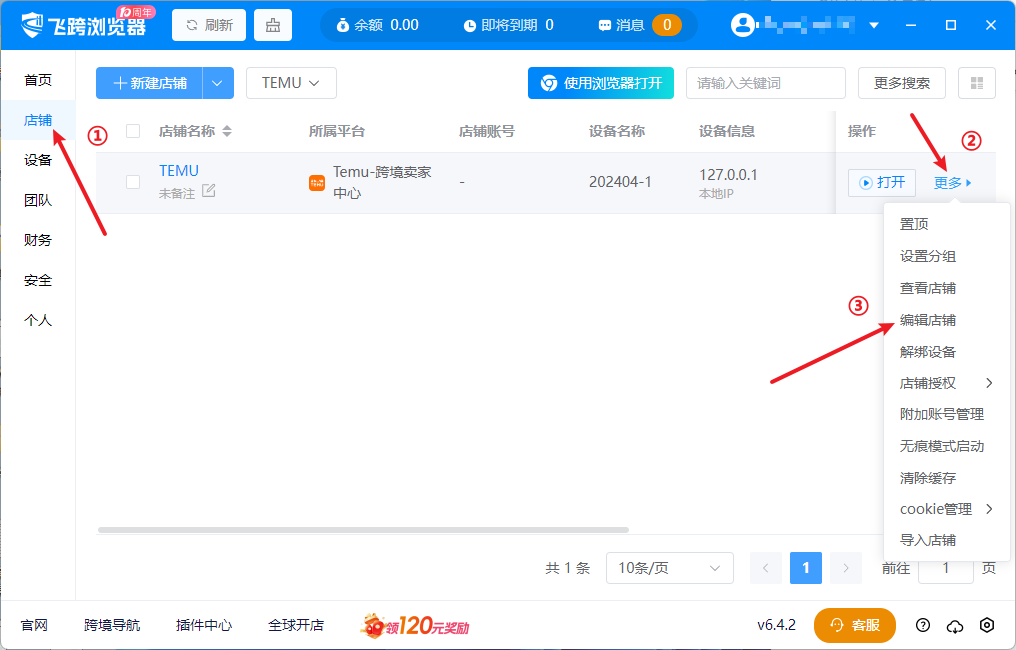
Task: Click the horizontal scrollbar below the table
Action: [363, 530]
